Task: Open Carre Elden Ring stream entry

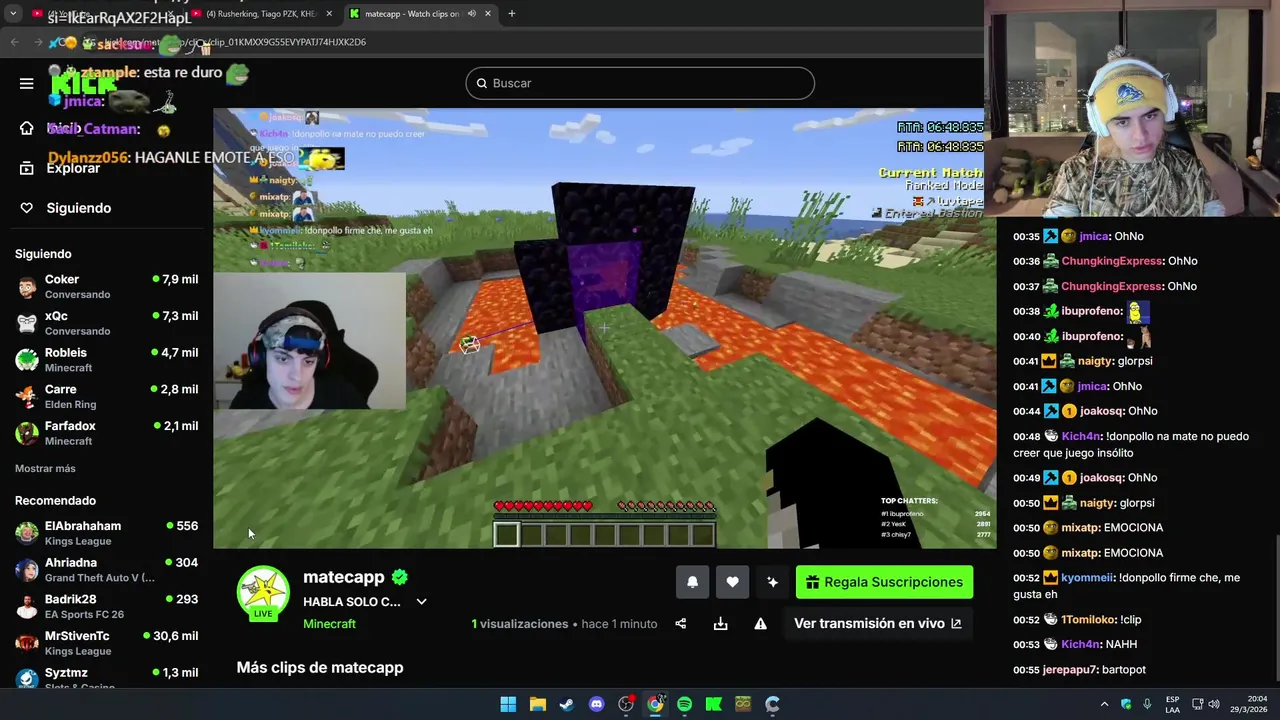Action: [106, 396]
